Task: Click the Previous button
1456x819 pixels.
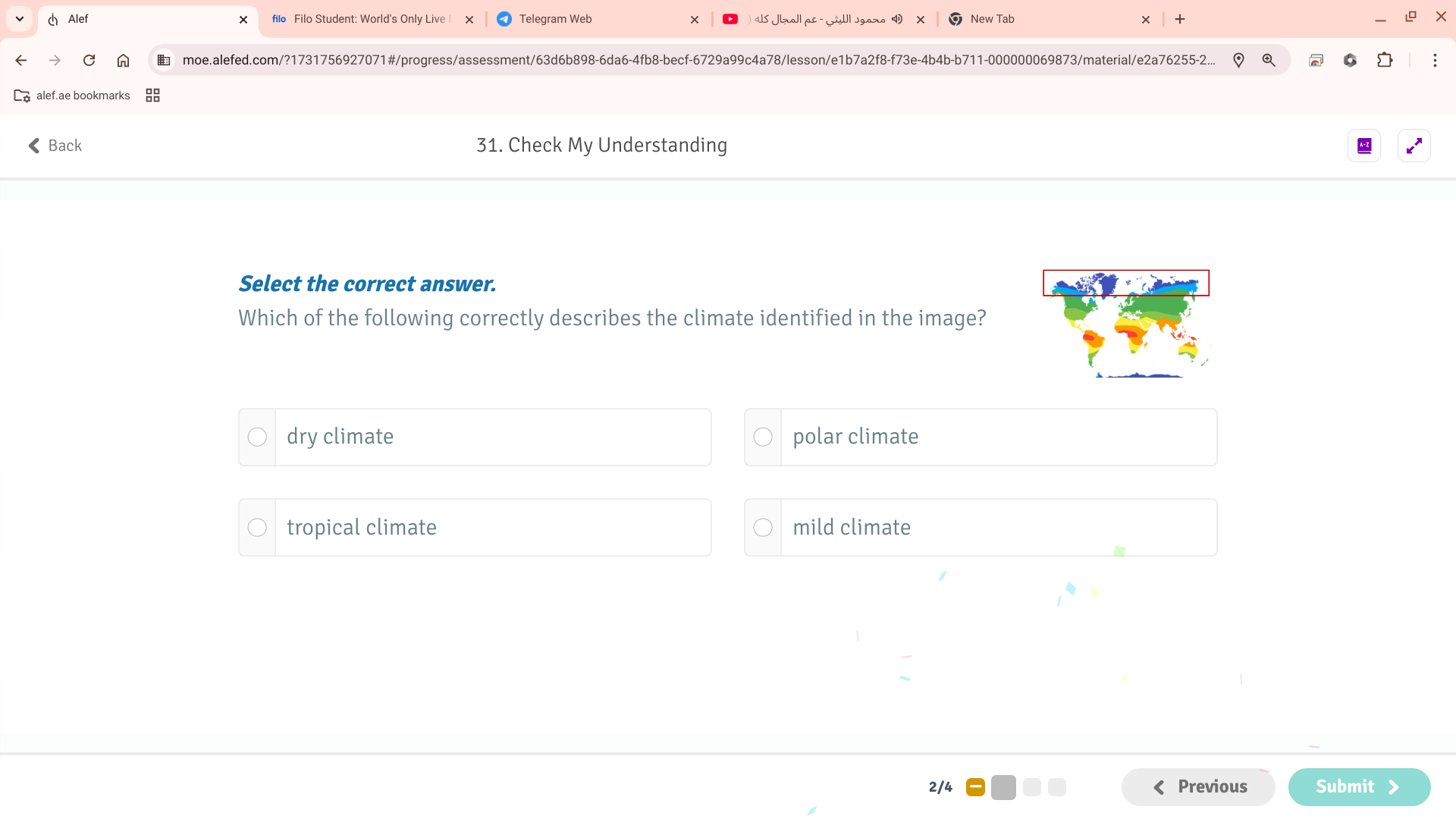Action: click(1198, 787)
